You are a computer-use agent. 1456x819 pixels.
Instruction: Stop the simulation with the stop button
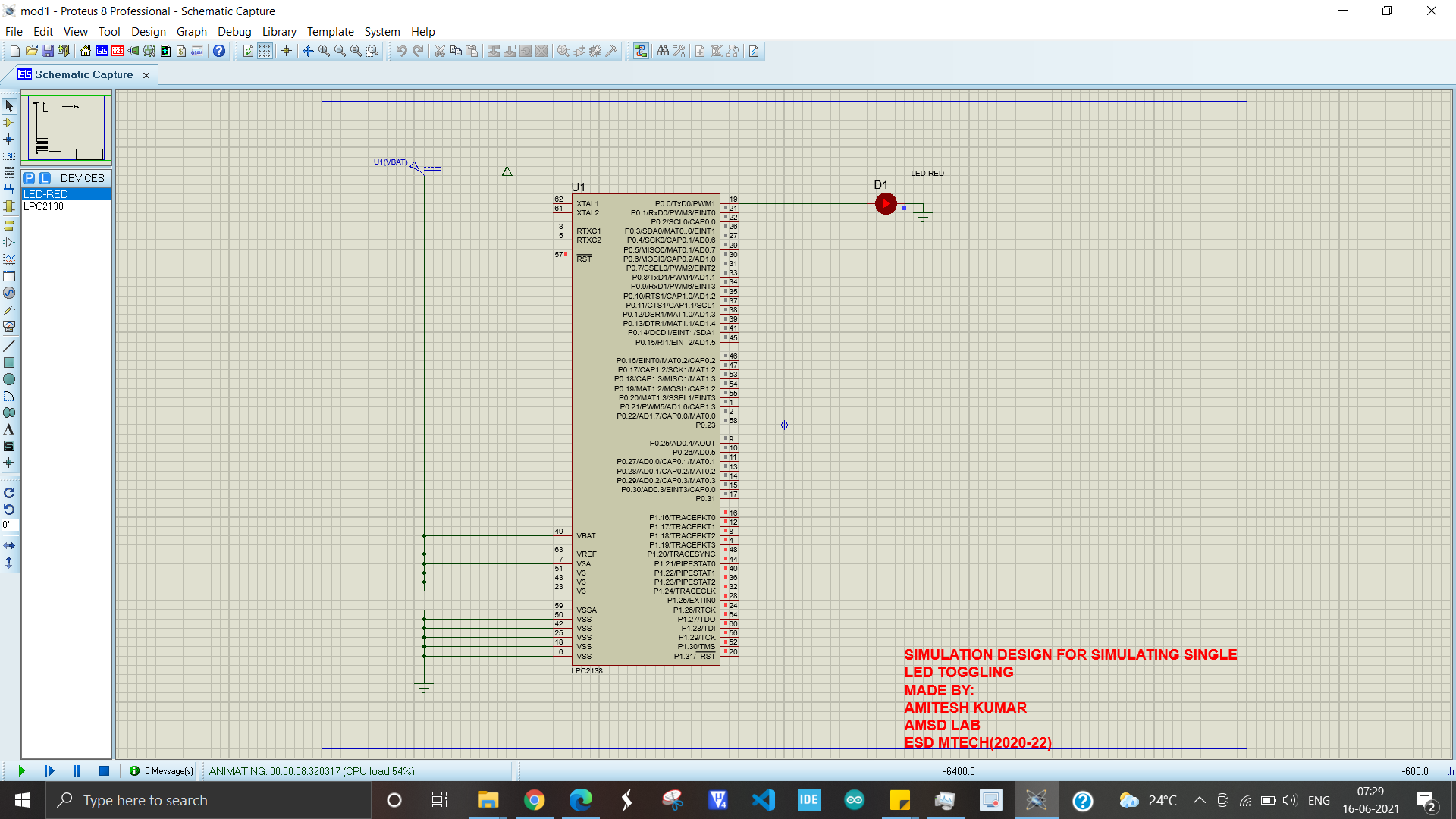(x=104, y=770)
